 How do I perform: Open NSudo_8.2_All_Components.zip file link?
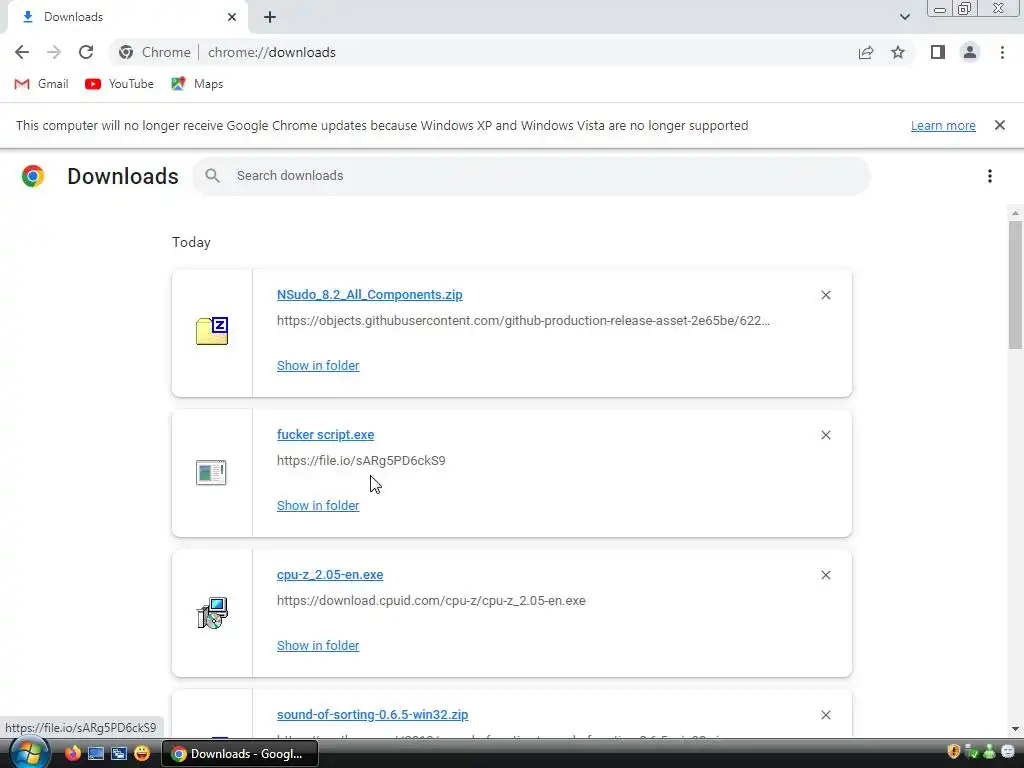[x=370, y=295]
